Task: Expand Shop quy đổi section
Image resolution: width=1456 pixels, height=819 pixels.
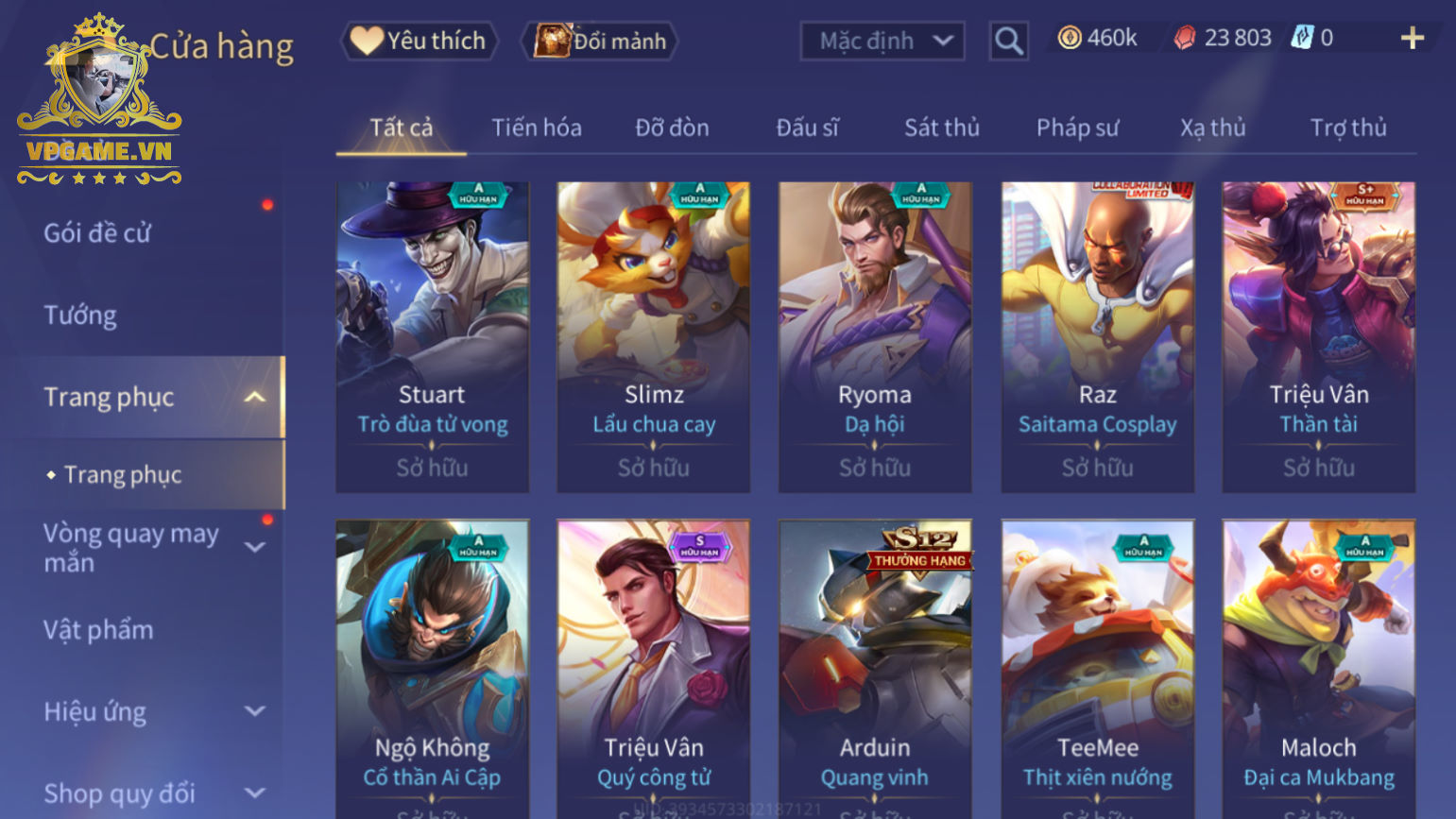Action: click(x=254, y=793)
